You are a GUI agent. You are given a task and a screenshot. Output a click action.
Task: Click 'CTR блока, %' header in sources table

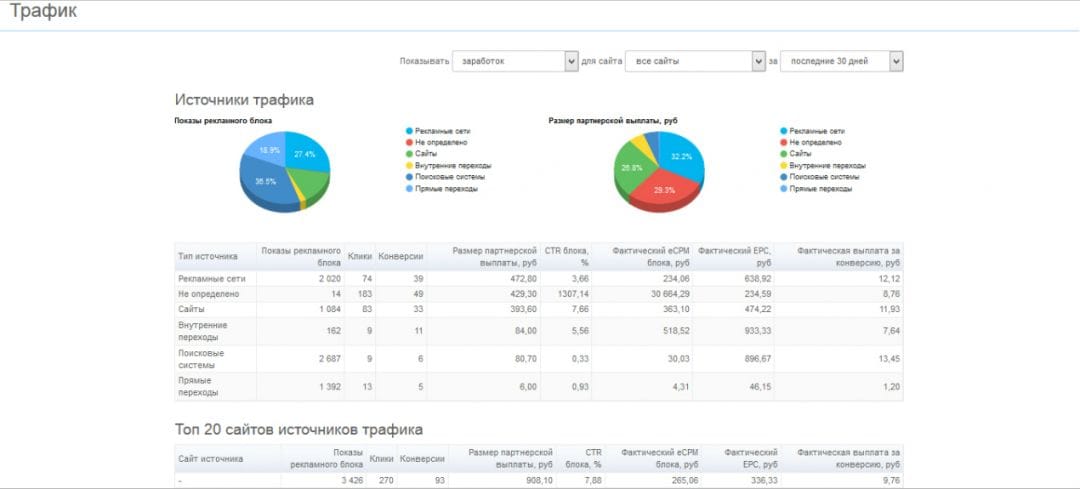(565, 256)
